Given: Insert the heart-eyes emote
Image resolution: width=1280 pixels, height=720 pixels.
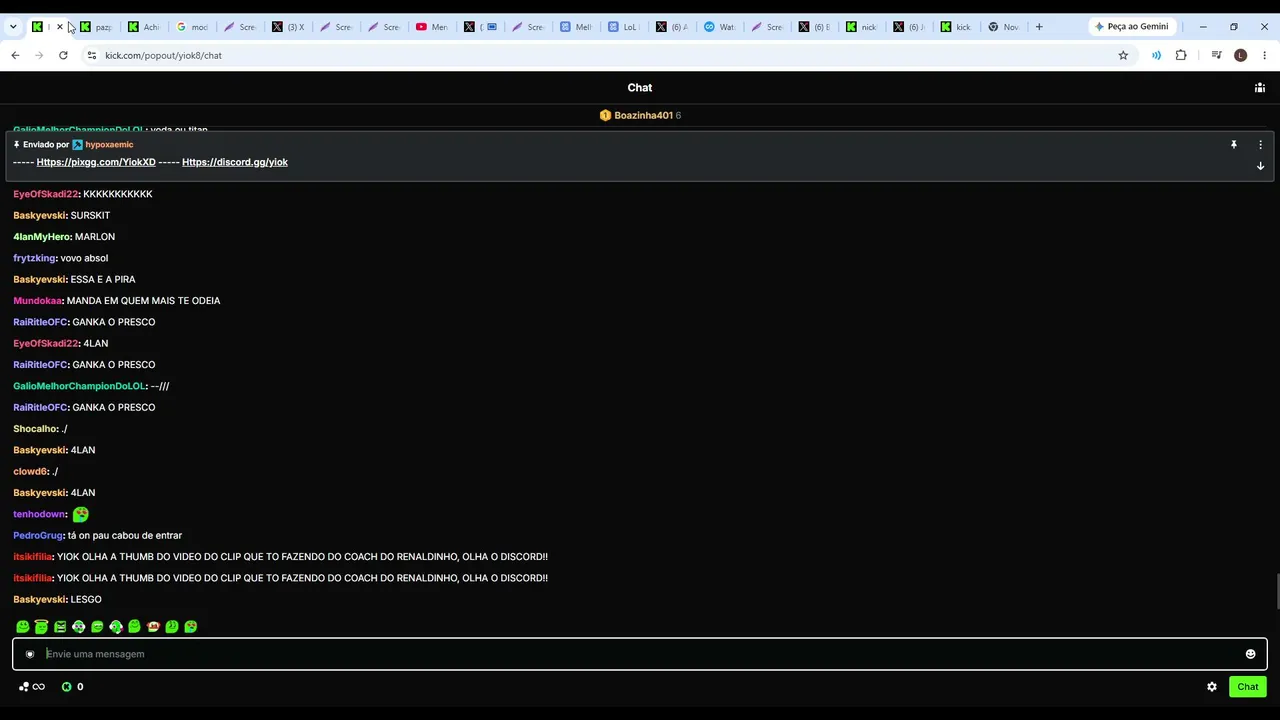Looking at the screenshot, I should tap(191, 627).
